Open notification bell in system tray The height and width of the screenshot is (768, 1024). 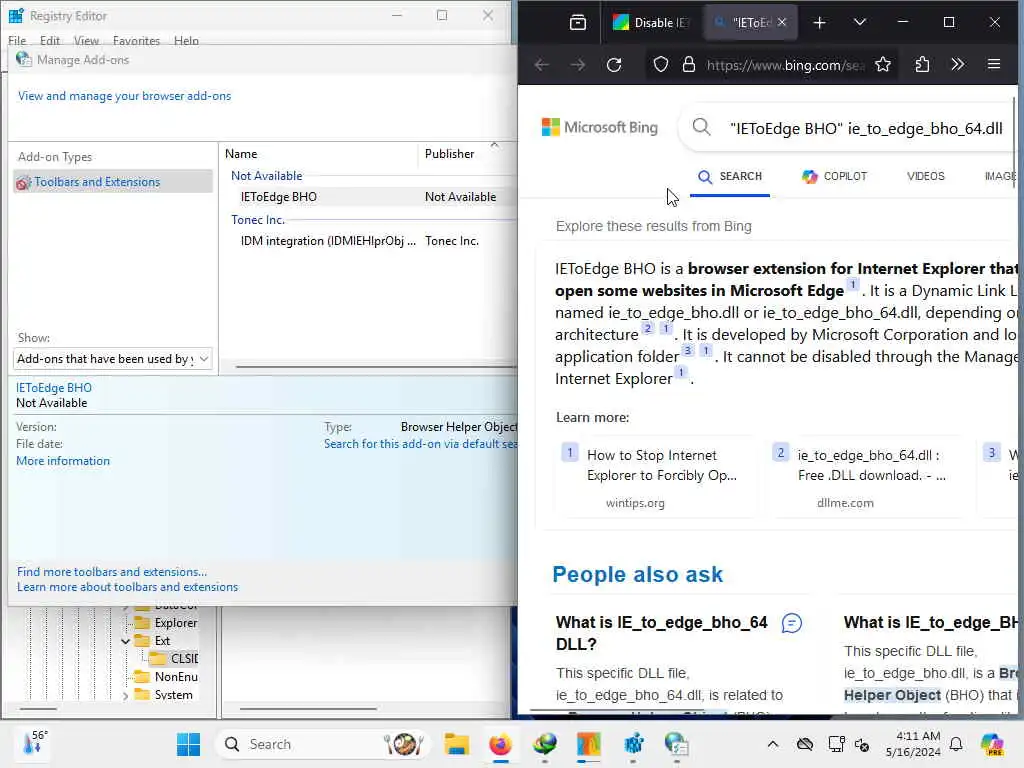(x=956, y=744)
